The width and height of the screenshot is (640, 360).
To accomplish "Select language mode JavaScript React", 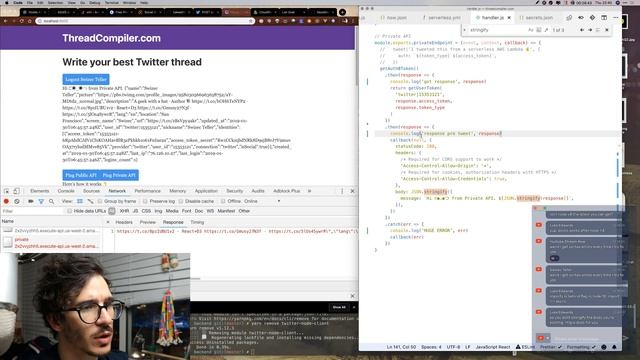I will pos(493,347).
